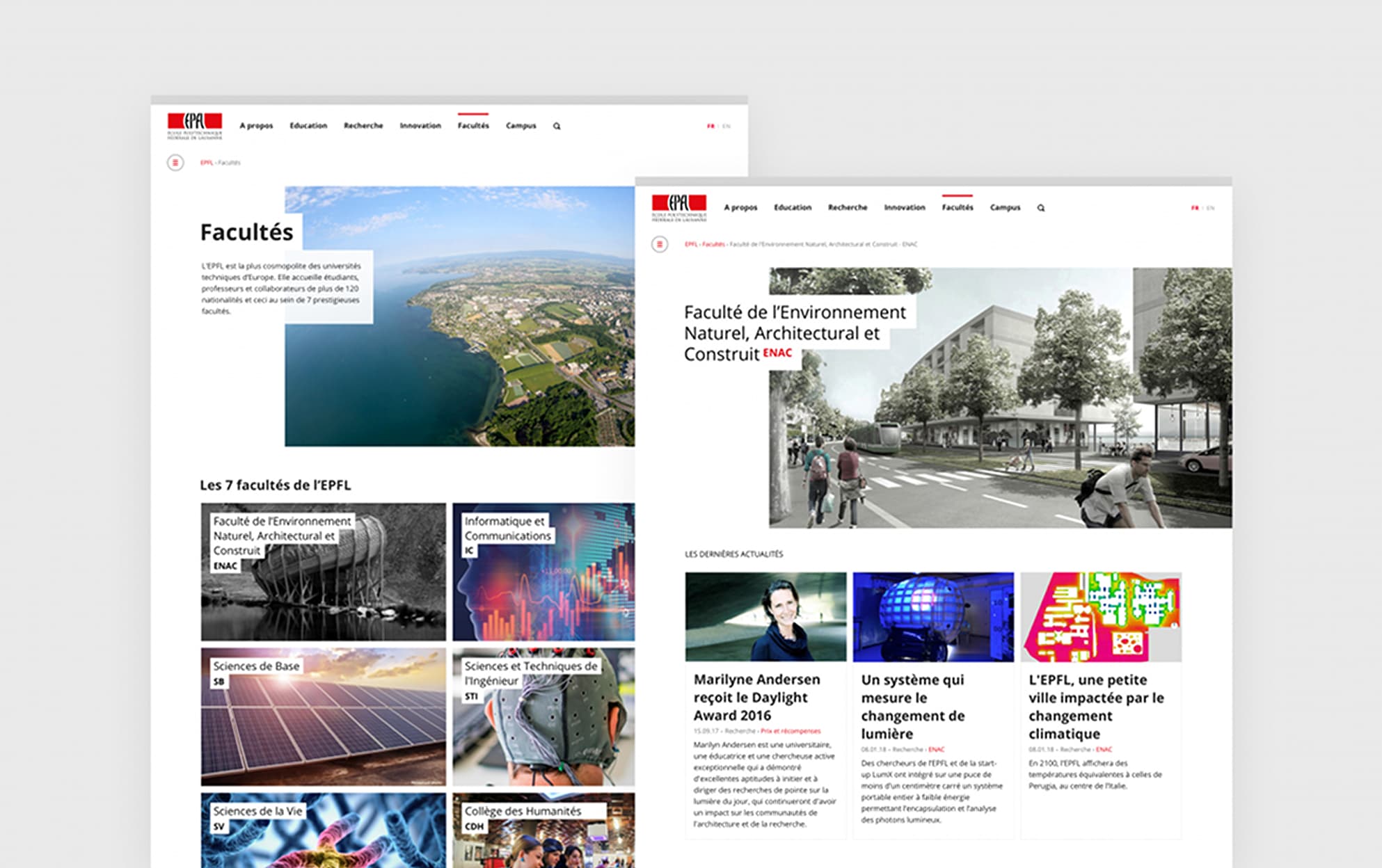
Task: Click Innovation in left page navigation
Action: (x=420, y=126)
